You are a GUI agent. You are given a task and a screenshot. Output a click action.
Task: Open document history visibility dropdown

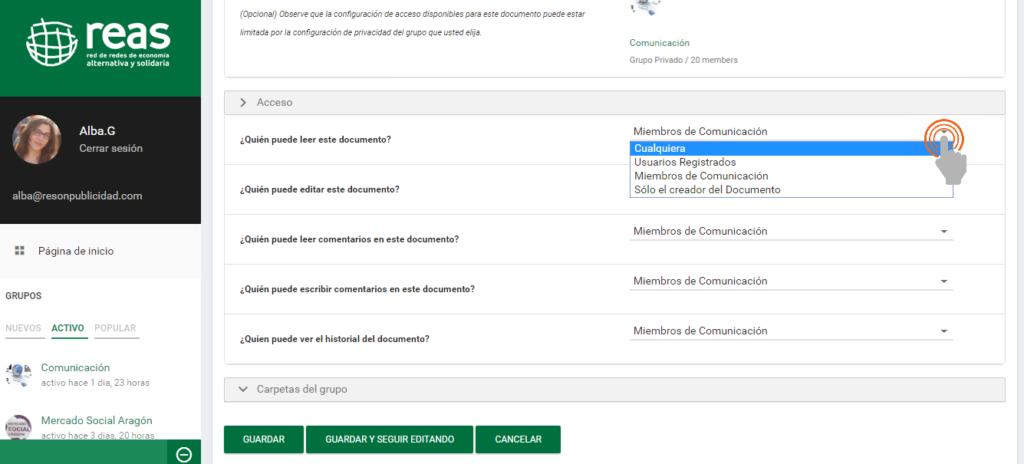point(790,331)
